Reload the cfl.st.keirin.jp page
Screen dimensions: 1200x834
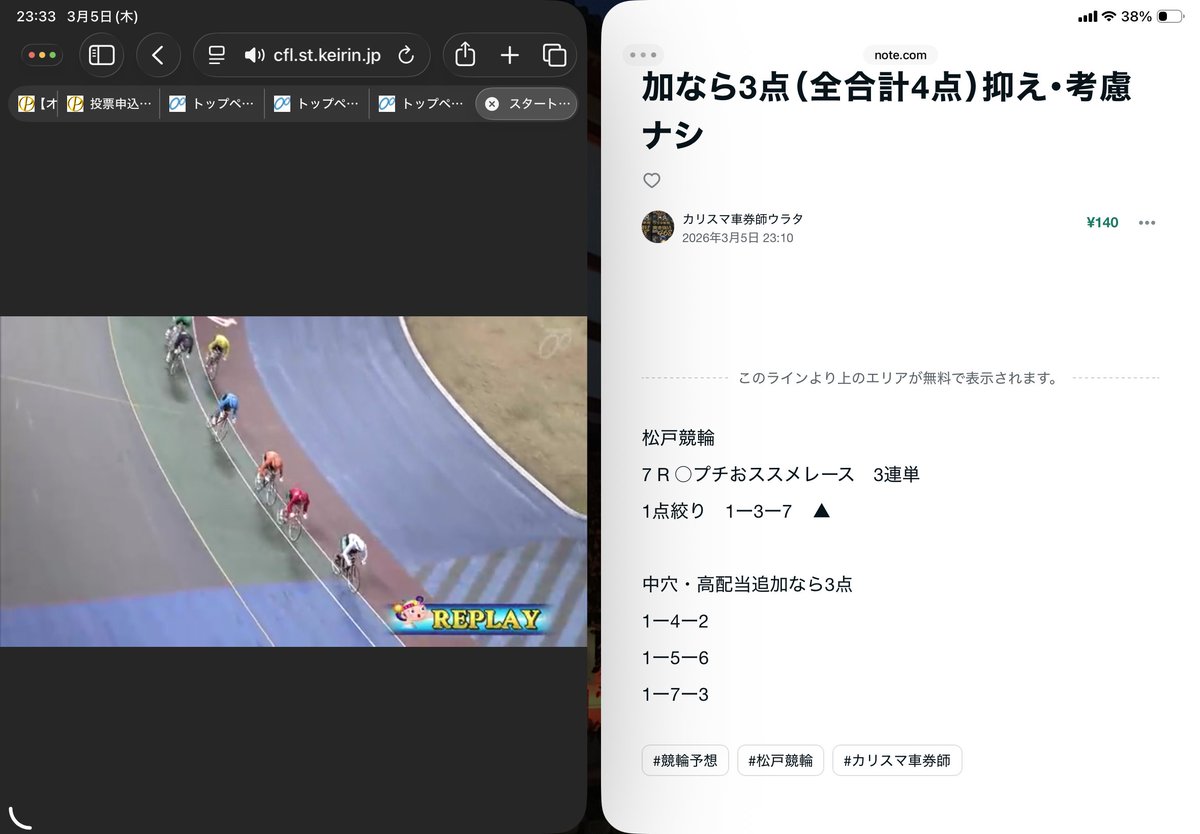click(406, 55)
